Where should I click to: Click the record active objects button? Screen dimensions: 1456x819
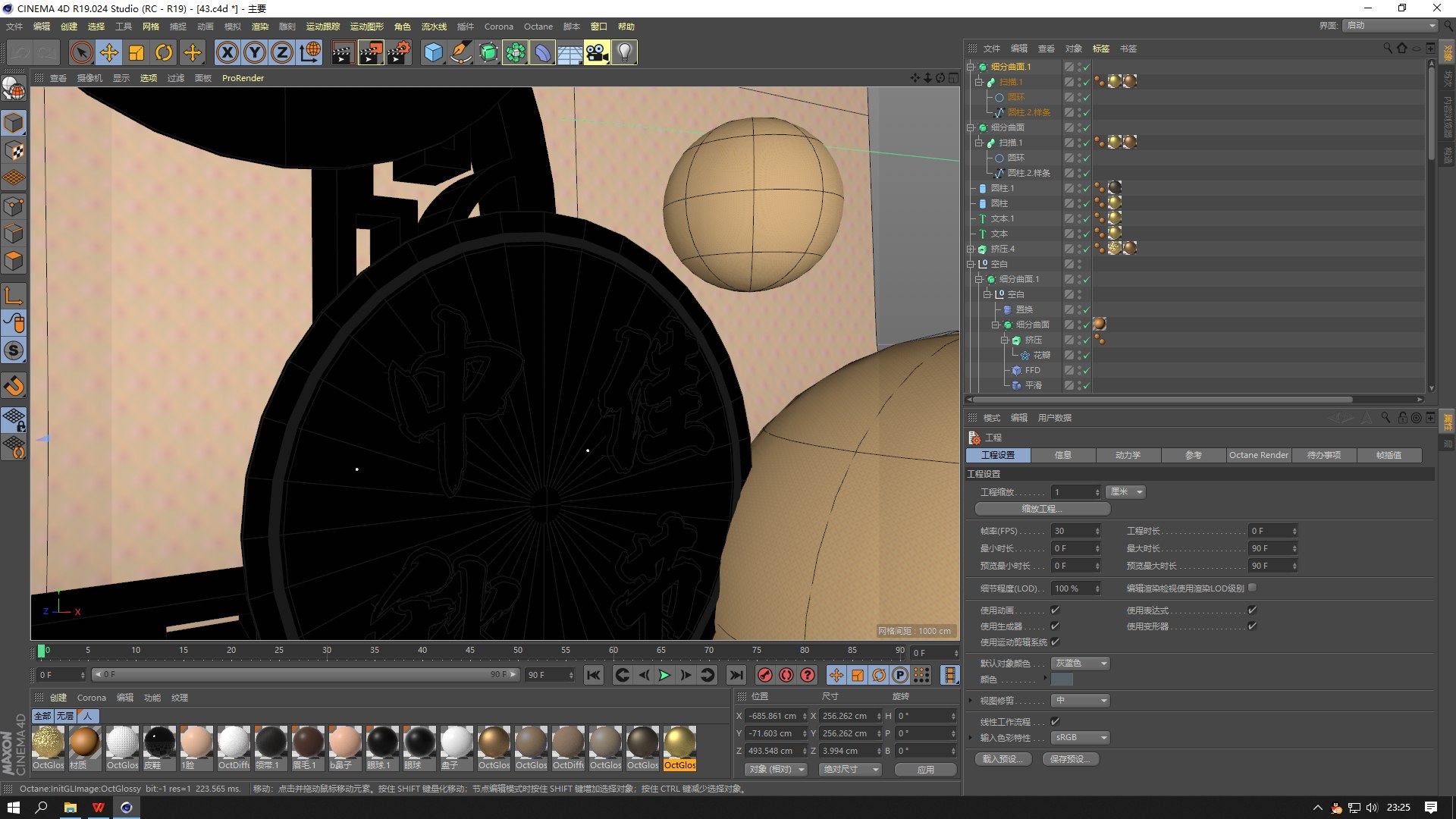tap(765, 675)
